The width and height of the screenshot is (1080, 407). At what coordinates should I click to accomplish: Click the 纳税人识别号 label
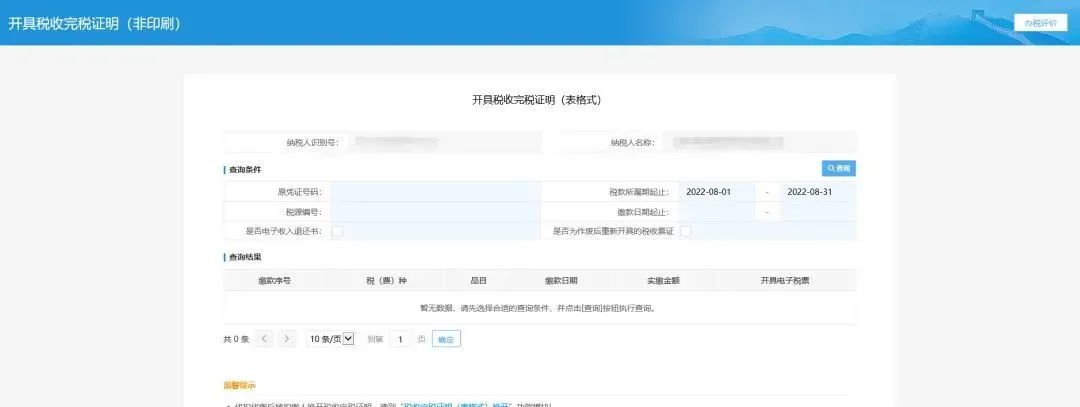313,143
